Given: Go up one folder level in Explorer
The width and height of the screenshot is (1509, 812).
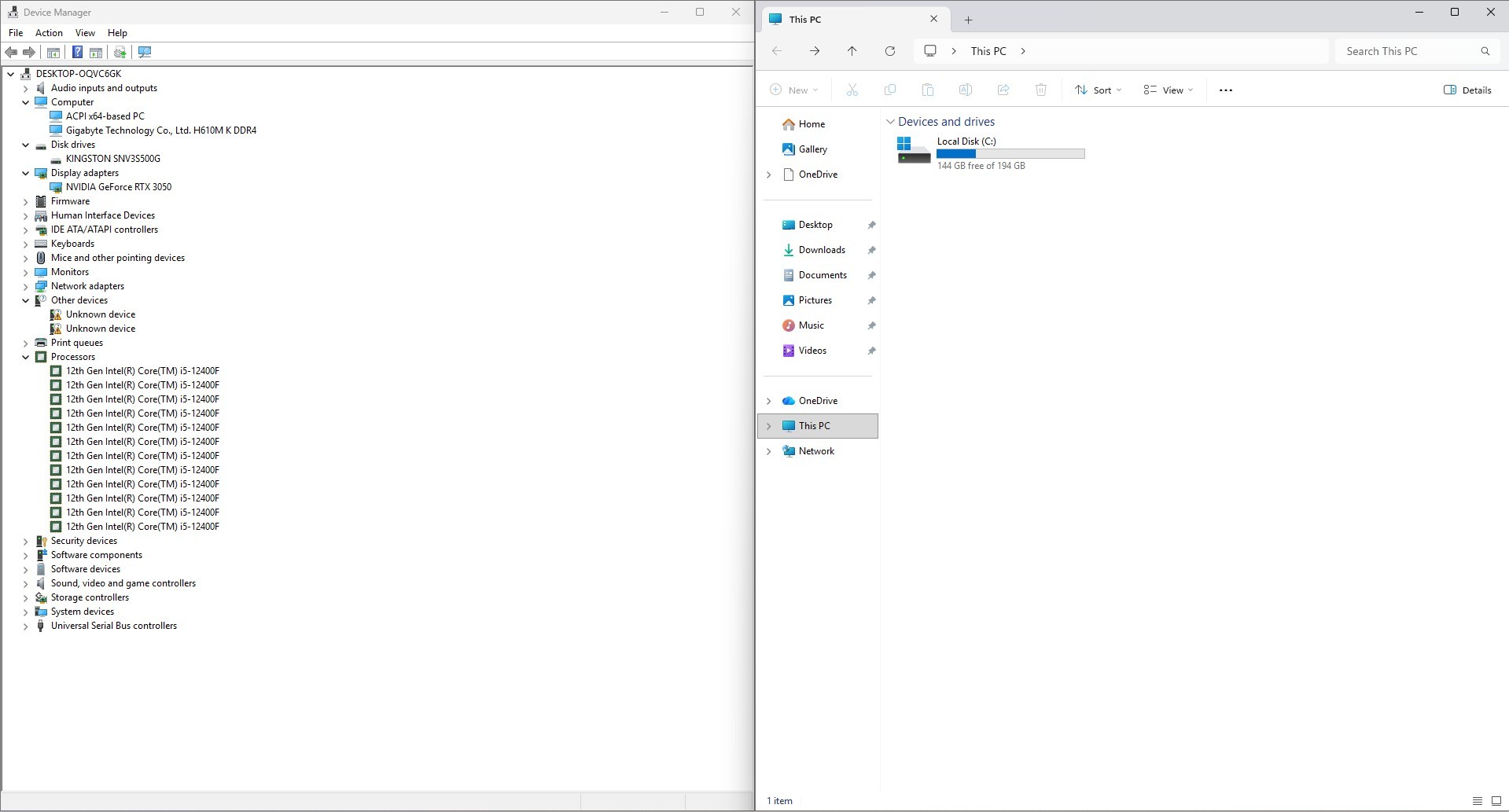Looking at the screenshot, I should [852, 51].
